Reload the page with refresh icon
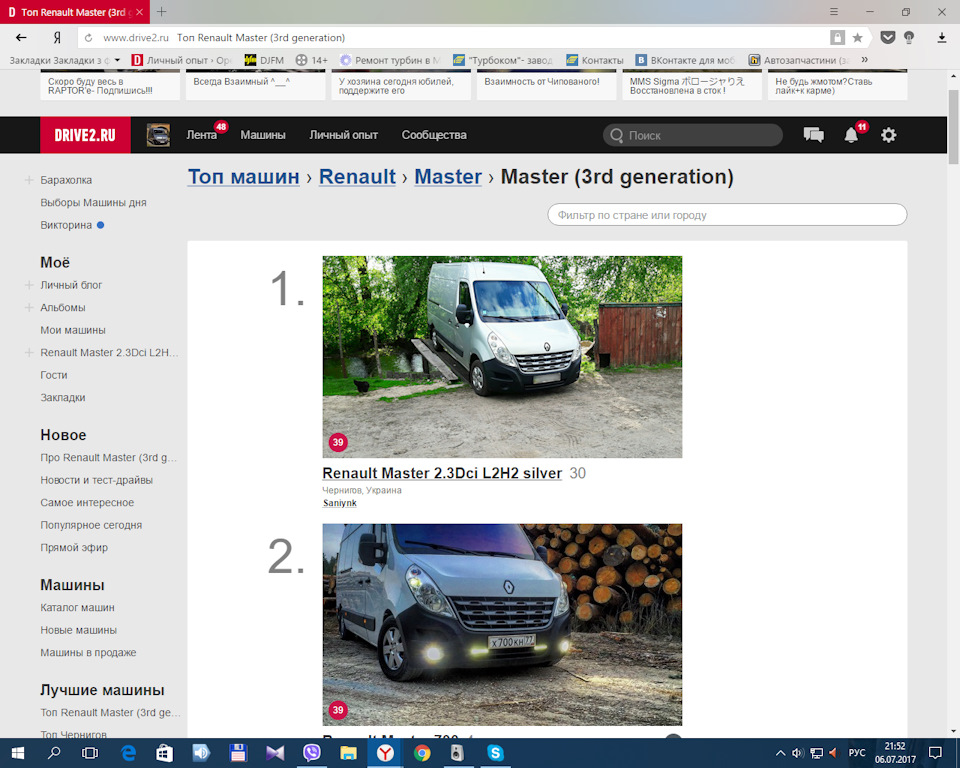Image resolution: width=960 pixels, height=768 pixels. click(x=88, y=38)
